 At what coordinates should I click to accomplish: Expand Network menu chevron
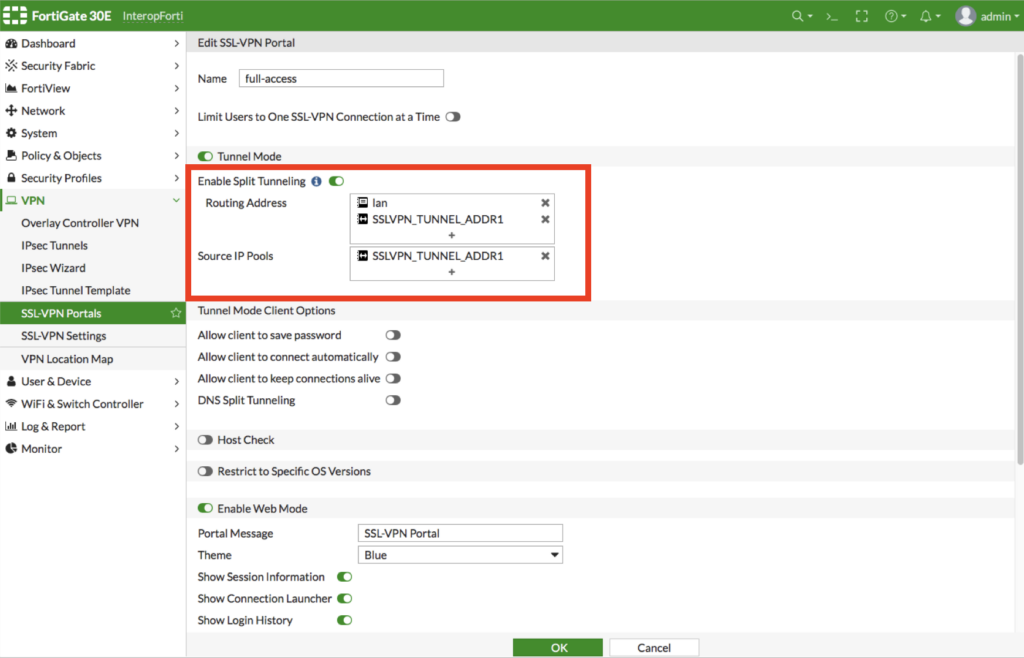pos(176,110)
